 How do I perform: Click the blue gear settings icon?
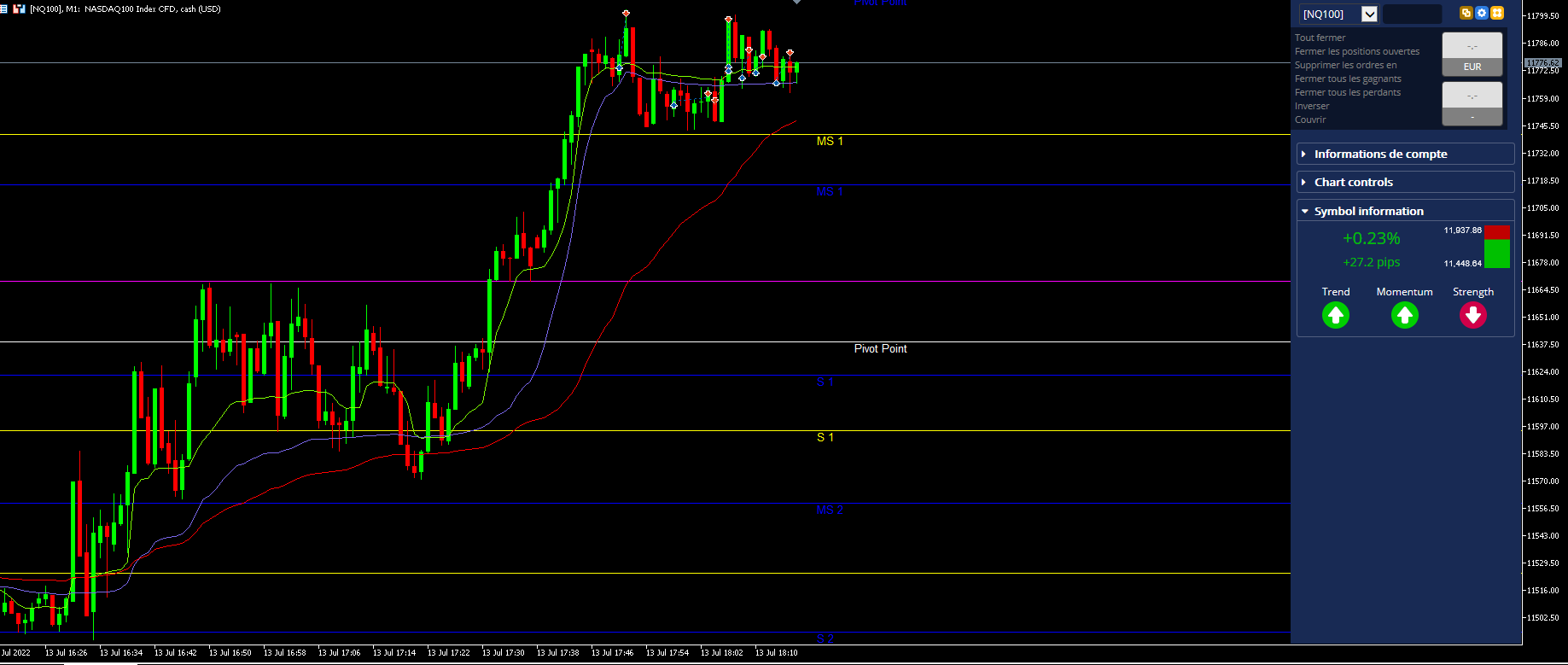1482,13
